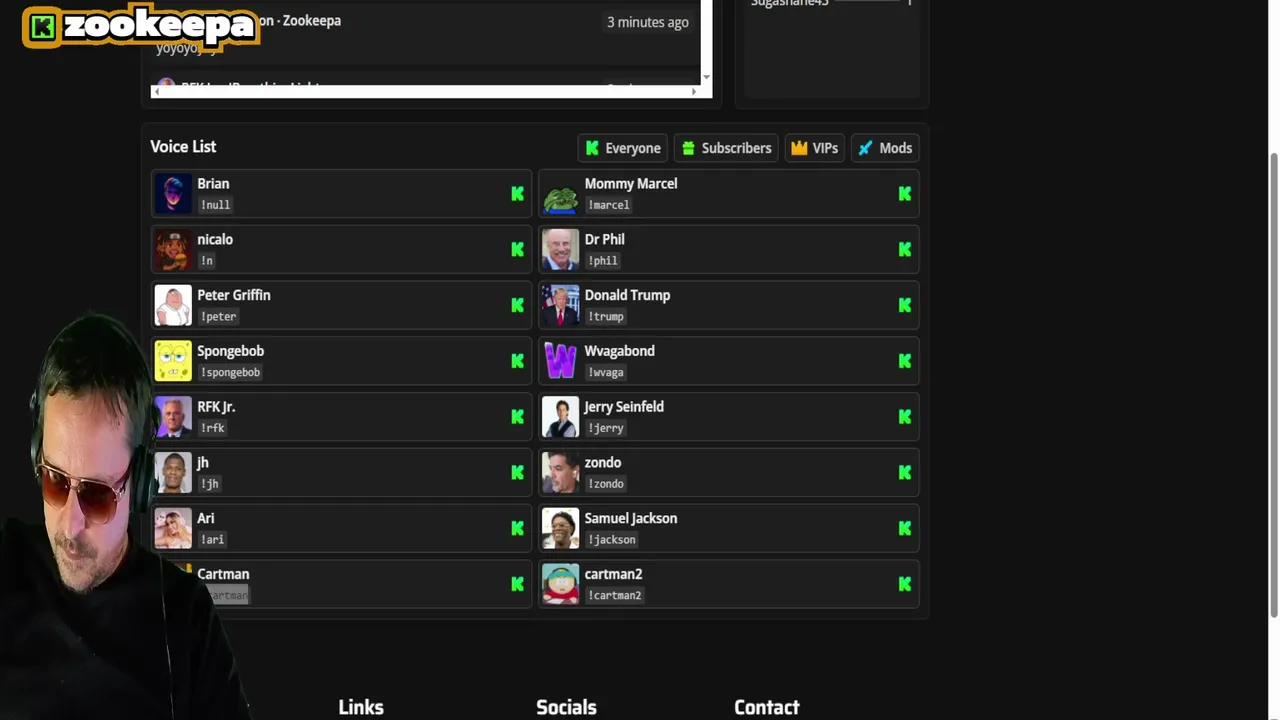This screenshot has width=1280, height=720.
Task: Click the Zookeepa name in the chat message
Action: pos(312,20)
